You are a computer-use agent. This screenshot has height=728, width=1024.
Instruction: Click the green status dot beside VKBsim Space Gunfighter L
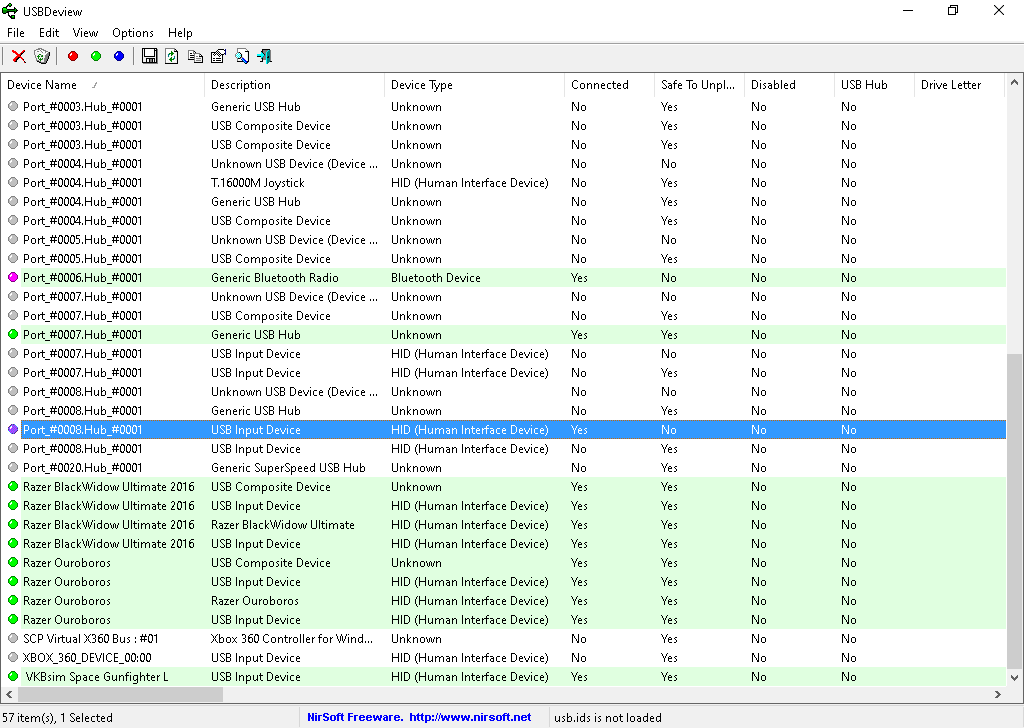point(13,676)
